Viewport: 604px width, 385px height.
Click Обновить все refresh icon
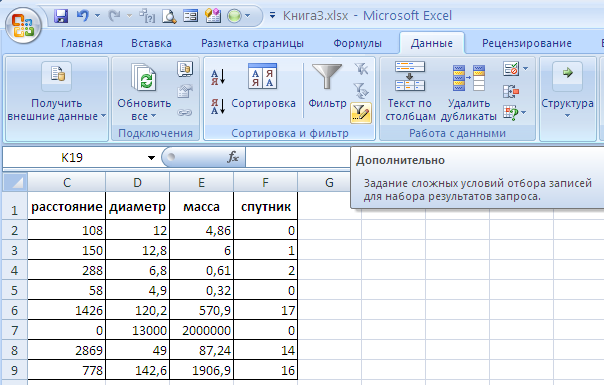144,77
